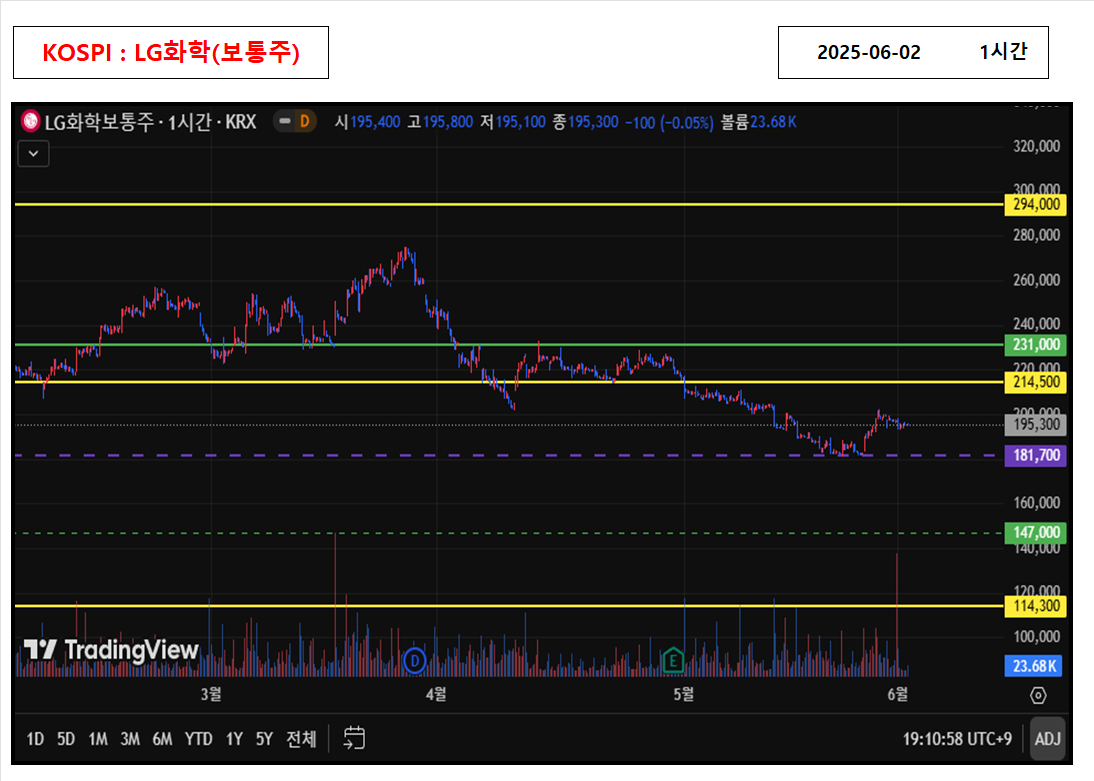Click the LG화학 symbol logo icon

click(x=30, y=121)
